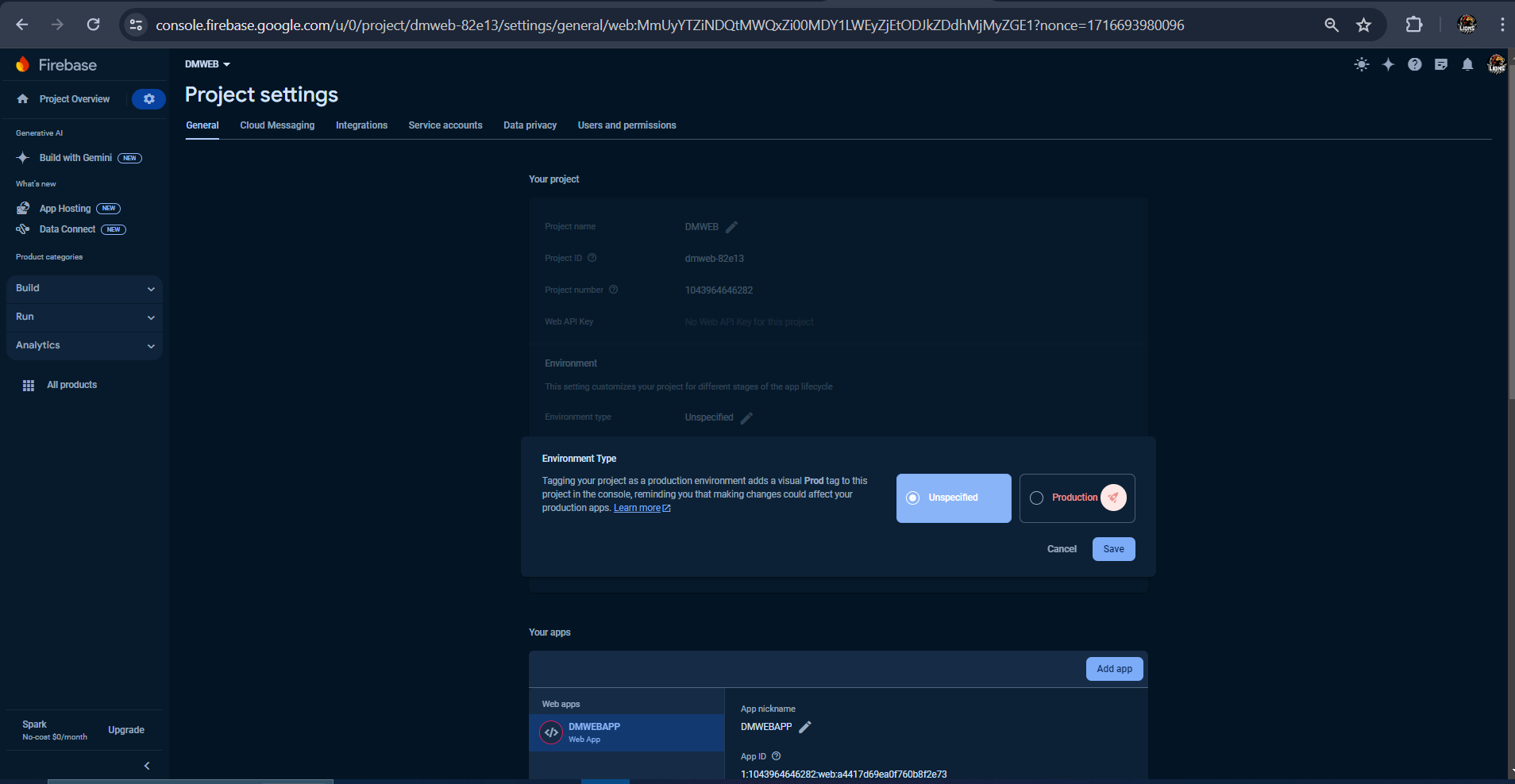Open project settings gear icon in sidebar

148,99
